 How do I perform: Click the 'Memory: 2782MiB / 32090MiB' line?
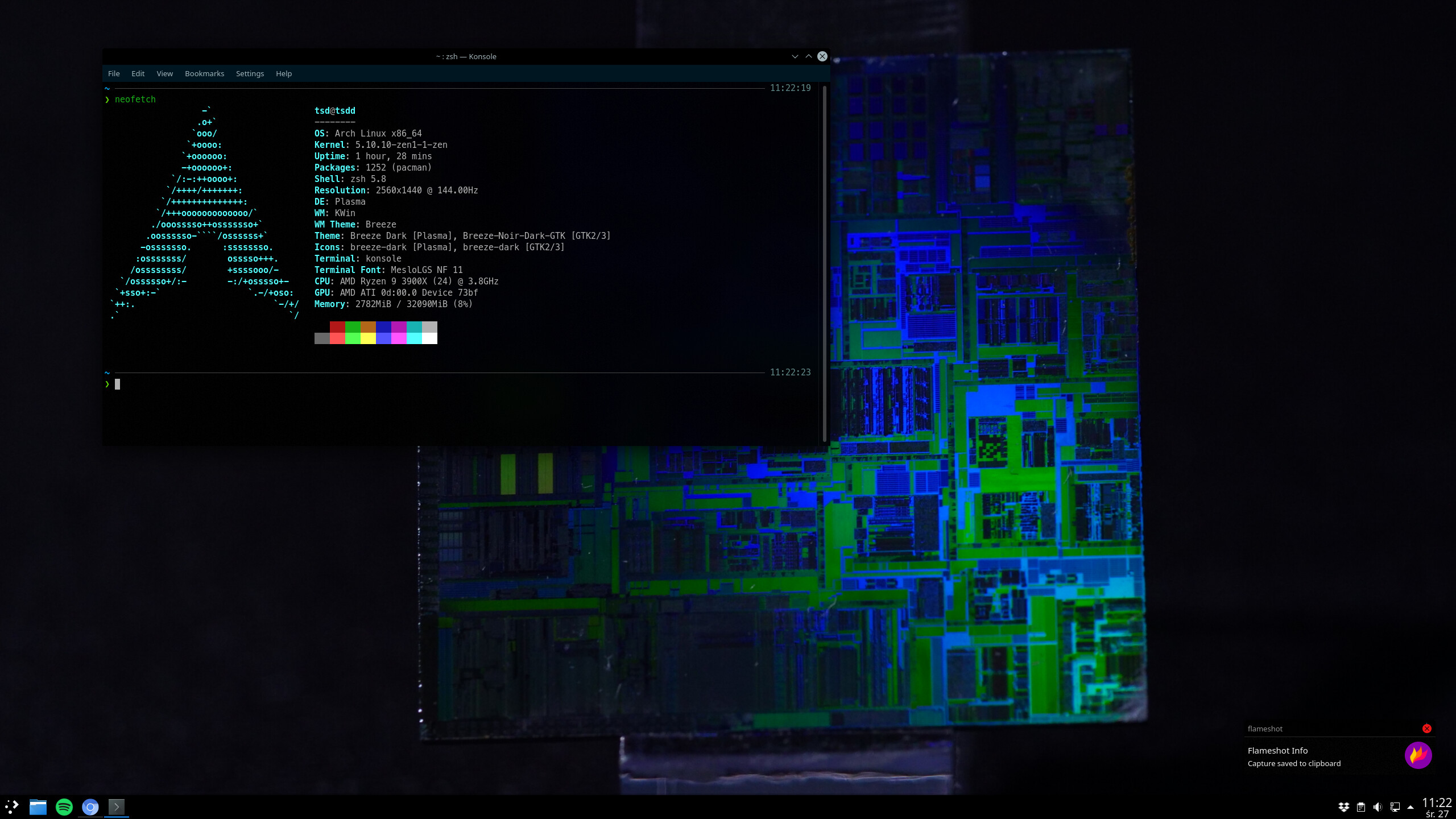[394, 304]
